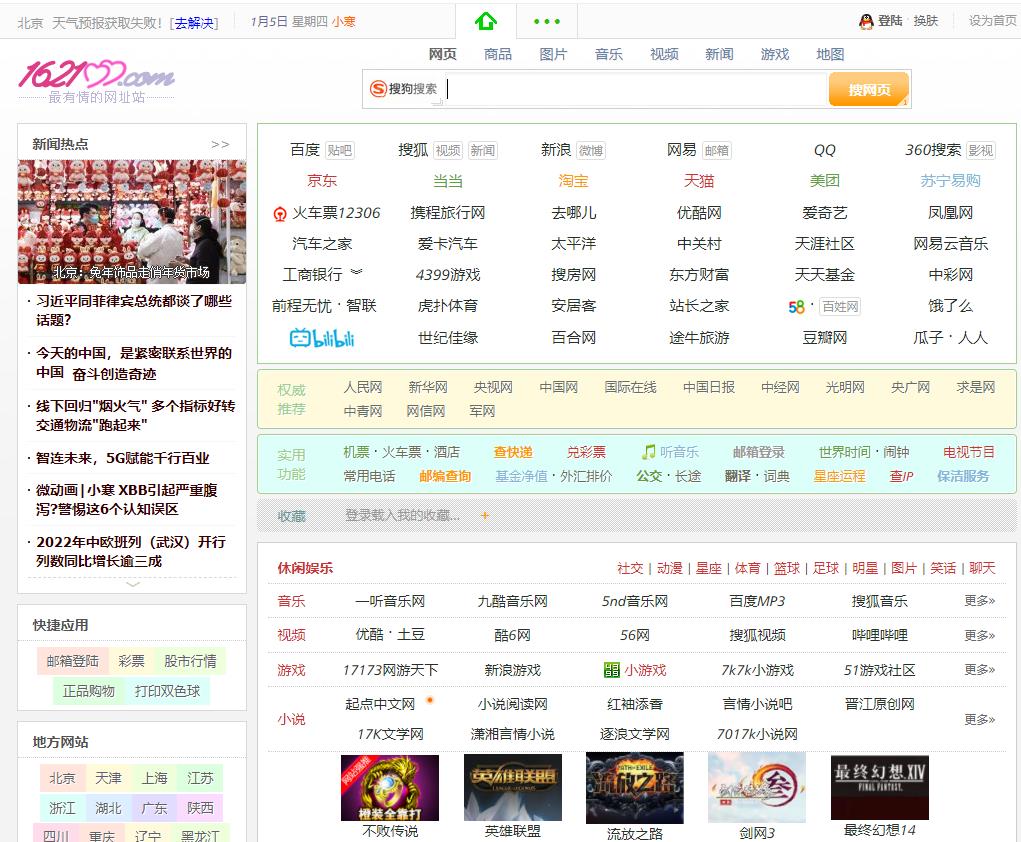
Task: Open the 聊天 category link in 休闲娱乐
Action: click(982, 568)
